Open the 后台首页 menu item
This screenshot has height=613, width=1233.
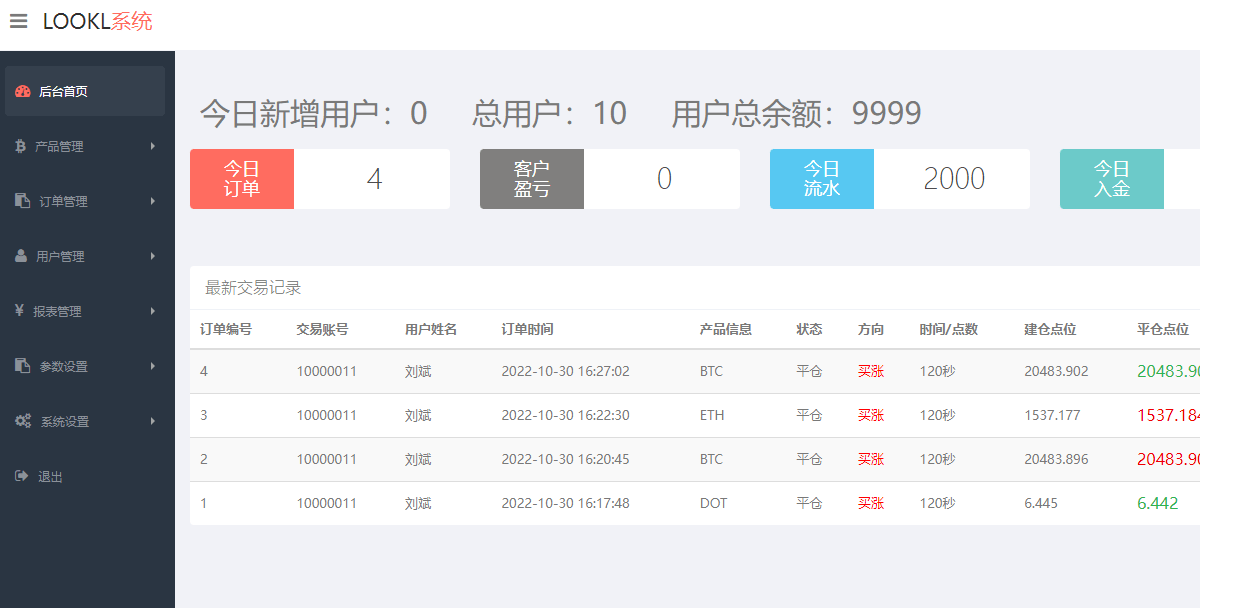[85, 91]
